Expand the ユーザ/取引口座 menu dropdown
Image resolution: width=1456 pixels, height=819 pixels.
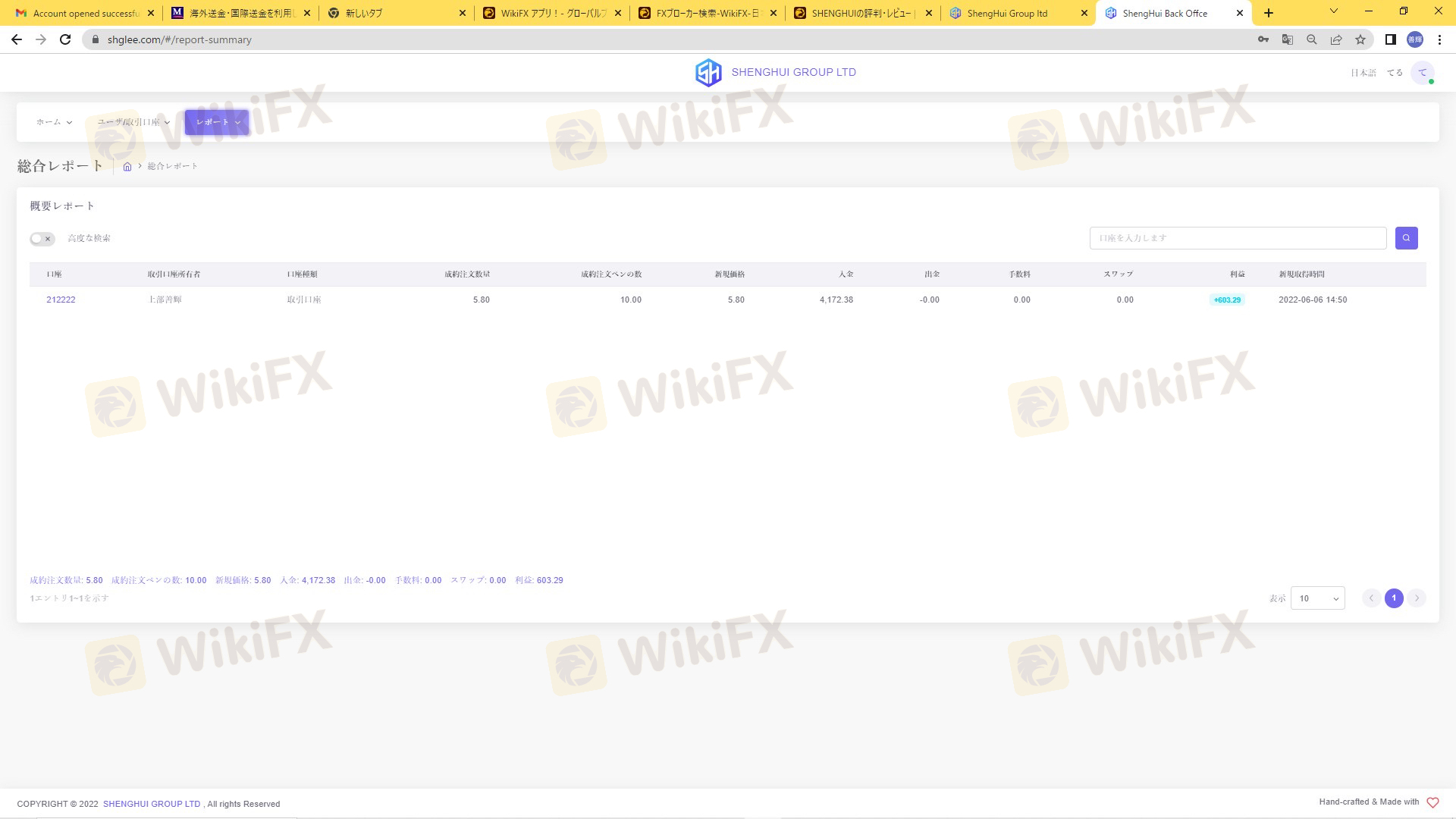click(x=133, y=122)
